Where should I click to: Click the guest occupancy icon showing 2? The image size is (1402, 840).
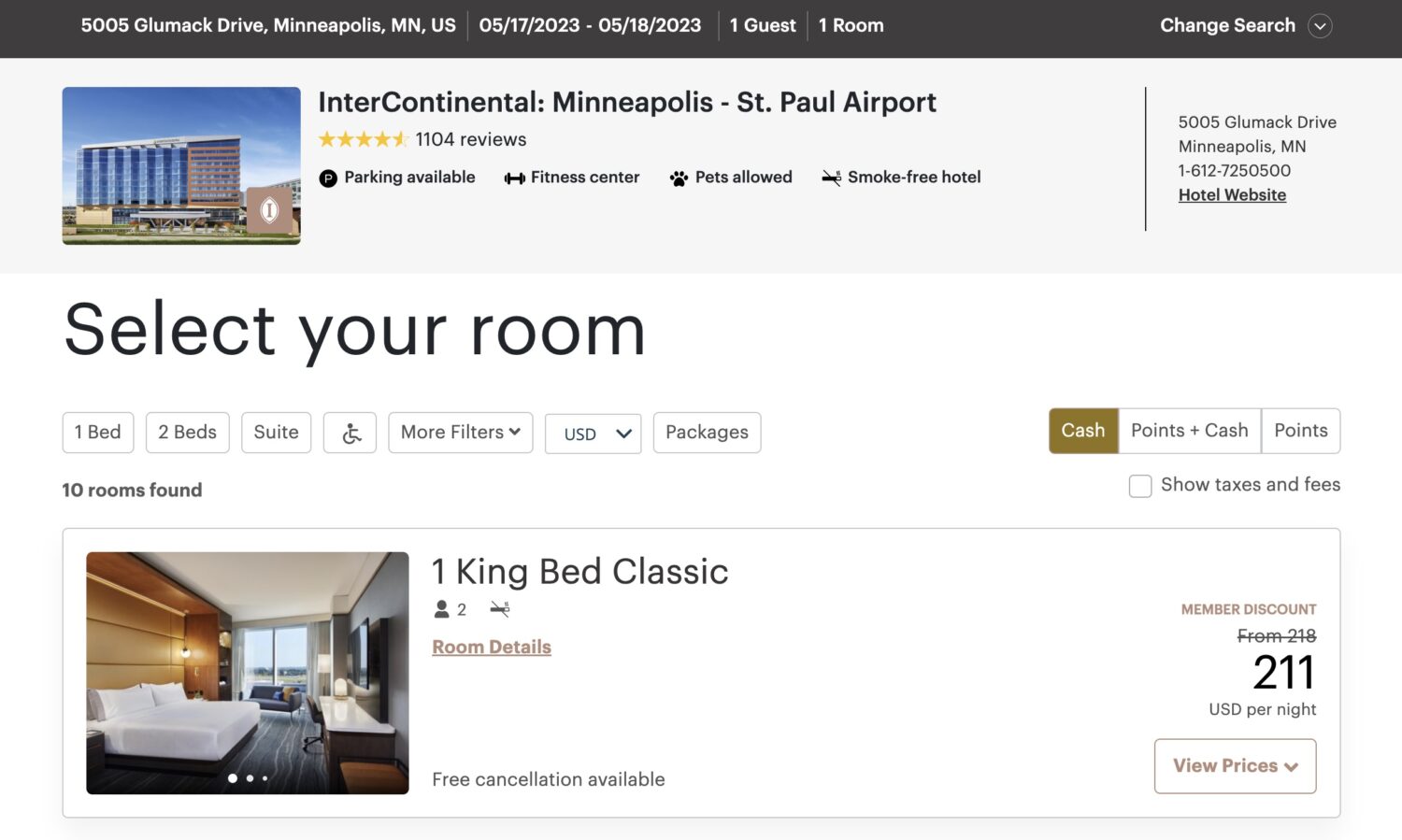(440, 608)
